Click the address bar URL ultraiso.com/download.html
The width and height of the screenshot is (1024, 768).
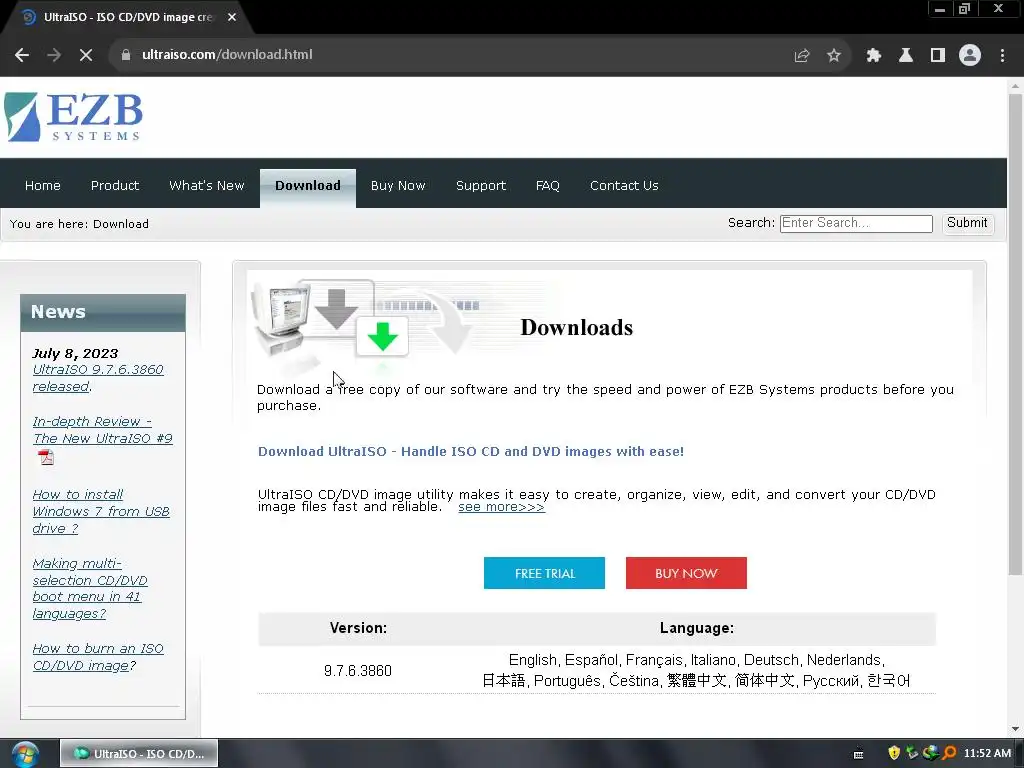(x=227, y=55)
